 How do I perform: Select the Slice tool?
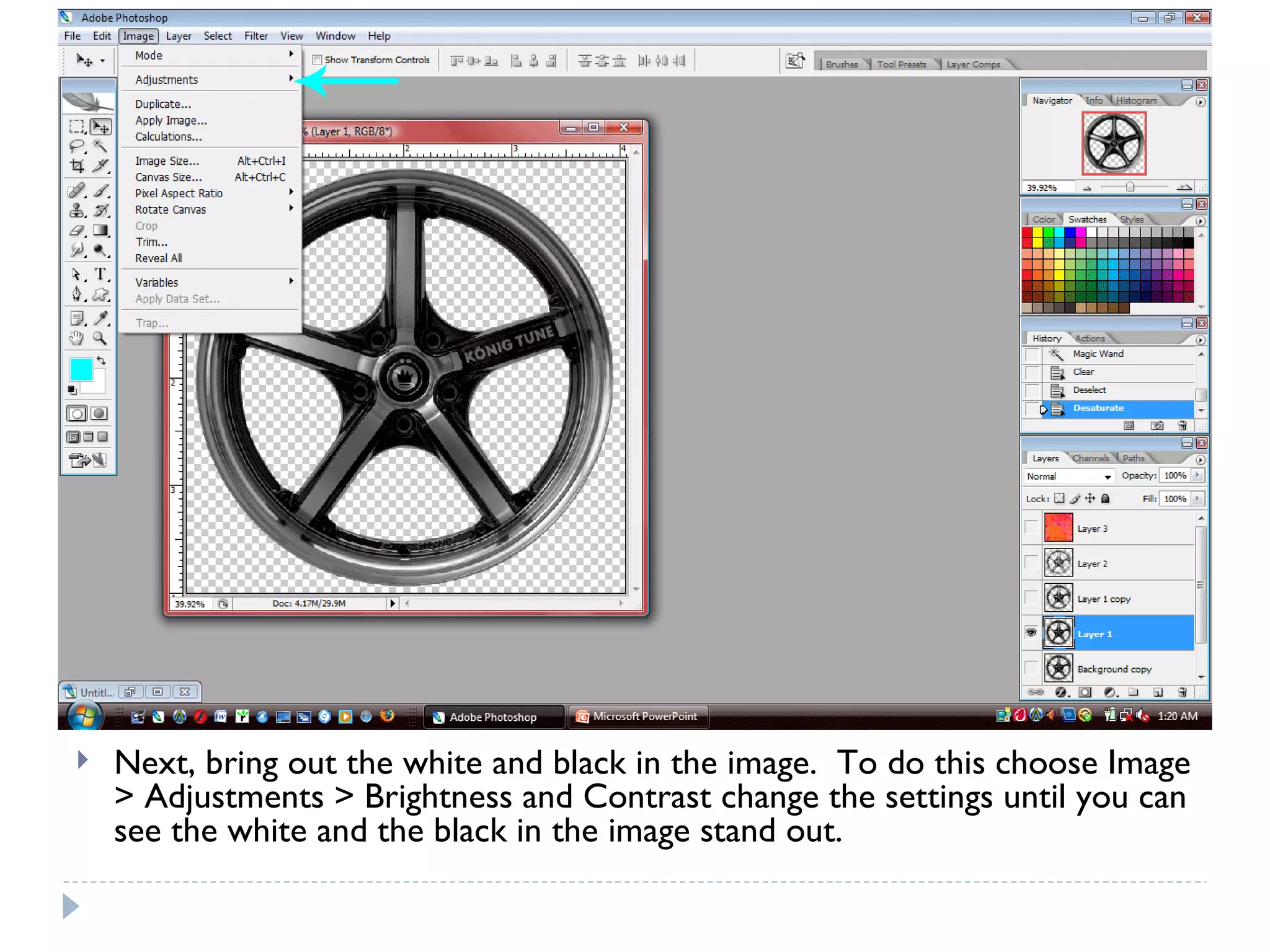coord(100,165)
